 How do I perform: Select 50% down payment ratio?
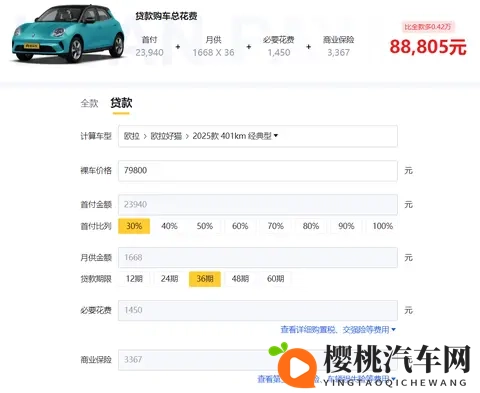pyautogui.click(x=205, y=226)
